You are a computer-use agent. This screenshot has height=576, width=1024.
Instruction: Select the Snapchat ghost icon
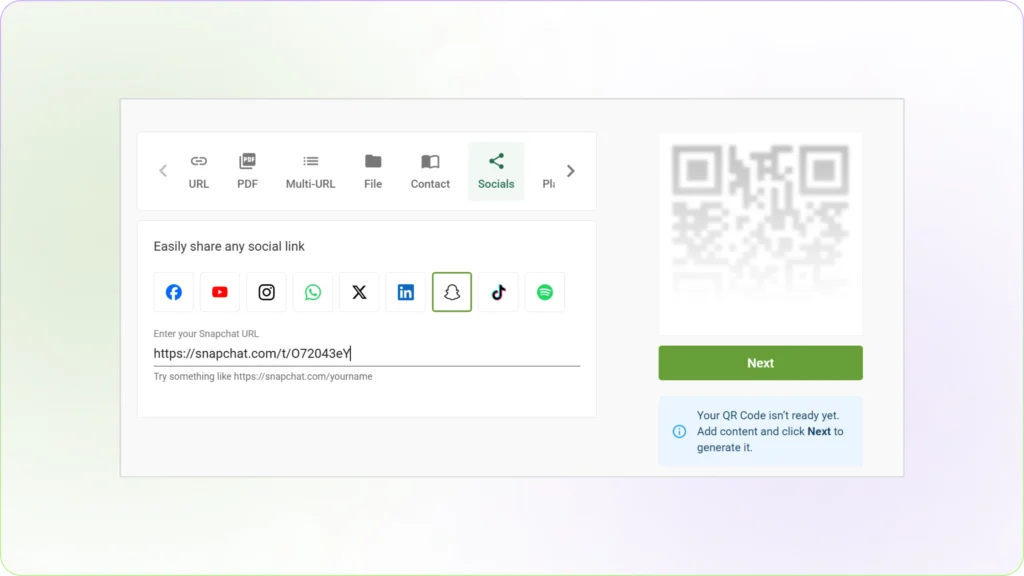[x=452, y=292]
